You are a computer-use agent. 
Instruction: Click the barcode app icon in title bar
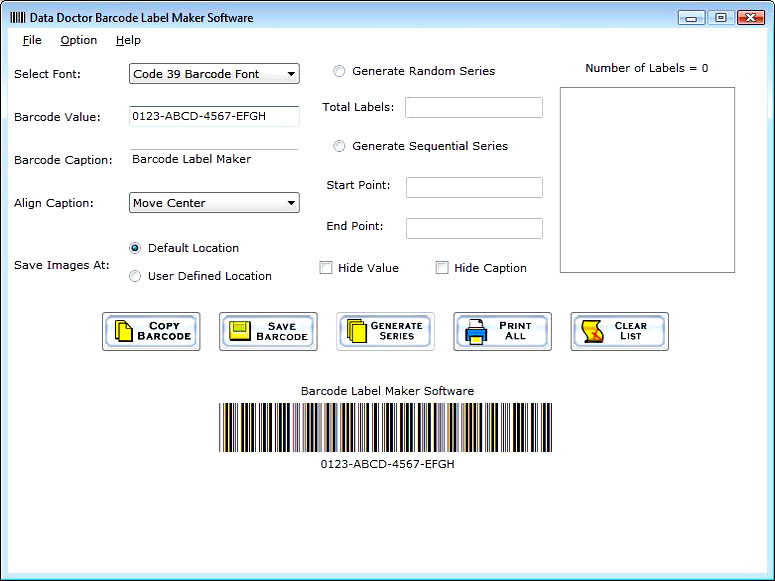(17, 18)
